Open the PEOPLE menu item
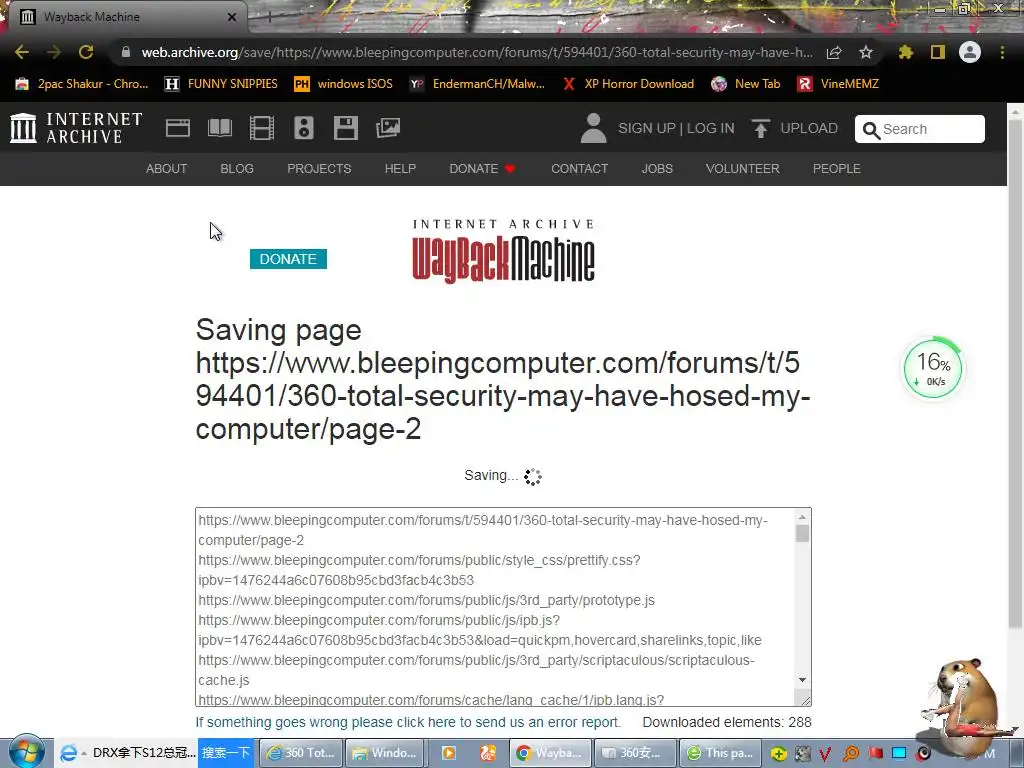This screenshot has width=1024, height=768. 837,168
